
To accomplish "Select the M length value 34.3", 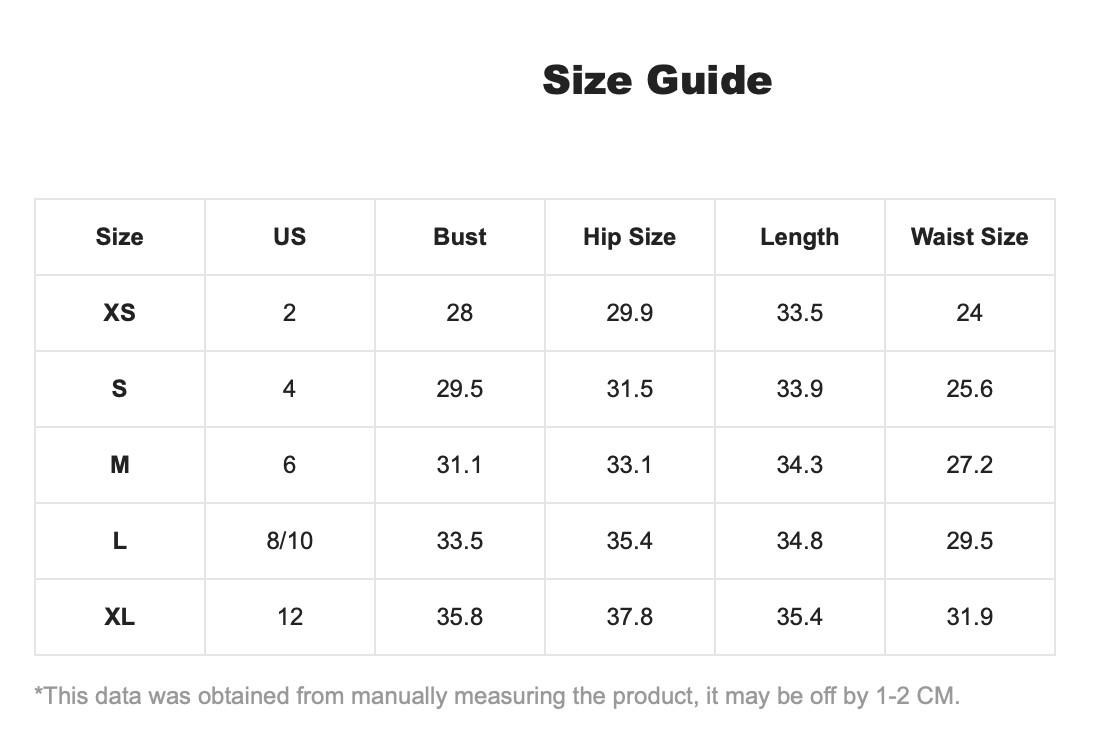I will point(800,465).
